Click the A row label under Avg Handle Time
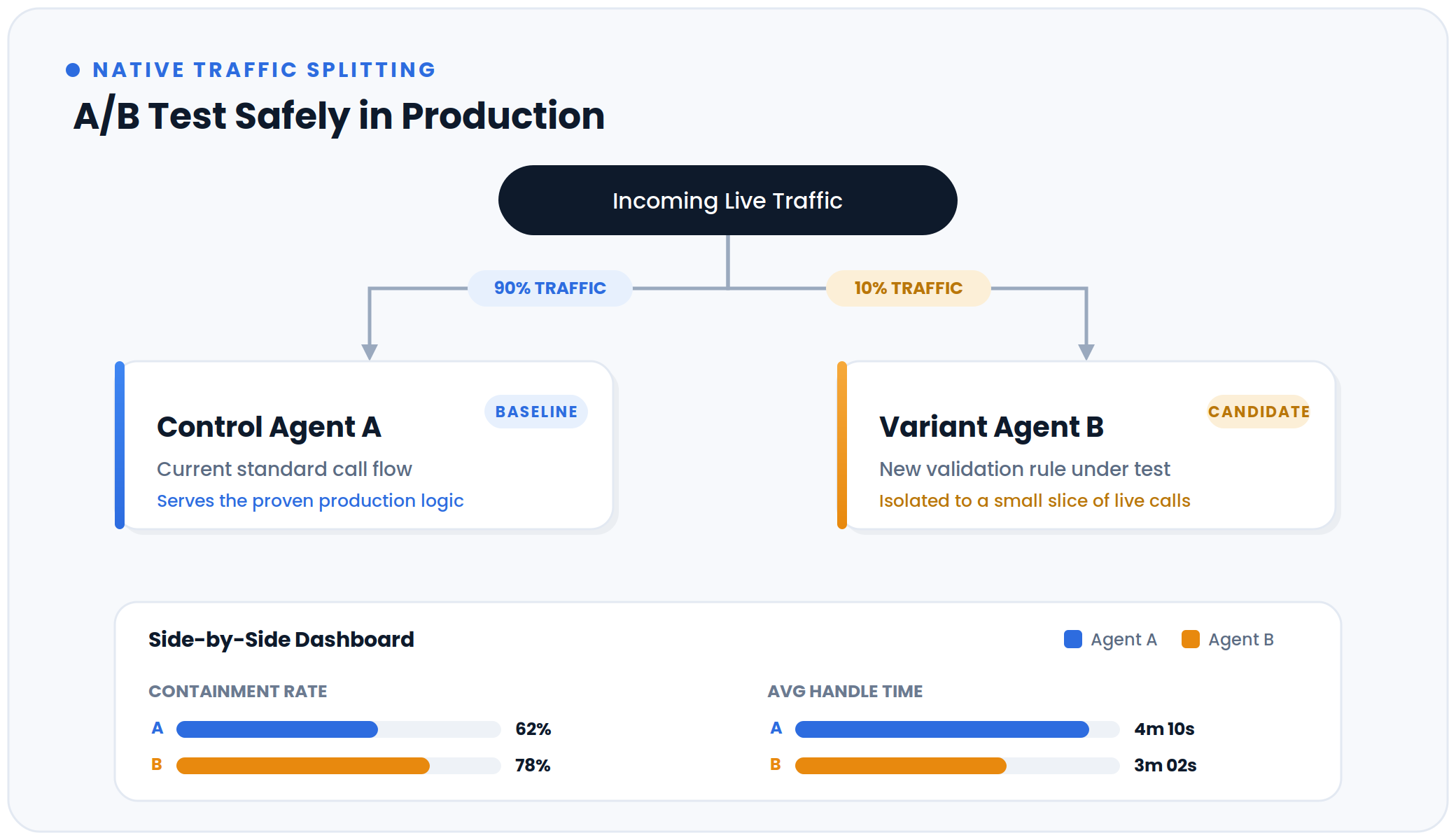The image size is (1456, 840). [776, 729]
